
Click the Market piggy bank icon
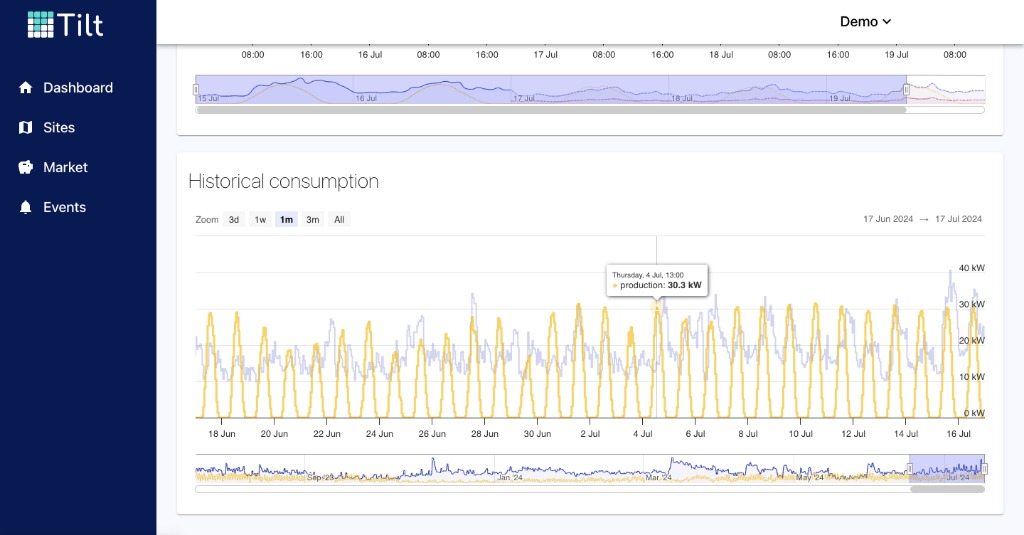(26, 168)
